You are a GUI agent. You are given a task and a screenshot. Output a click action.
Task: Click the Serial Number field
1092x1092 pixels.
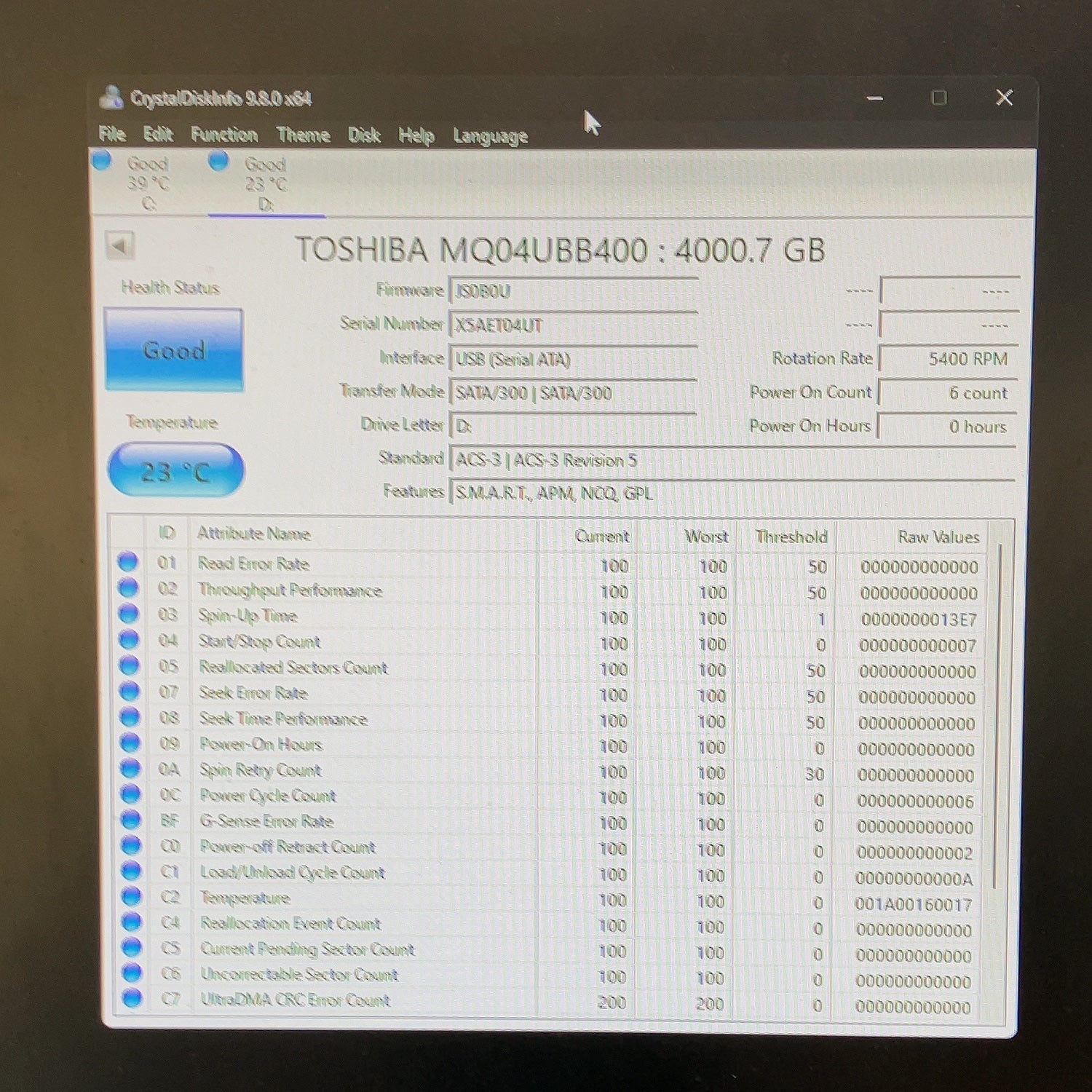[574, 325]
